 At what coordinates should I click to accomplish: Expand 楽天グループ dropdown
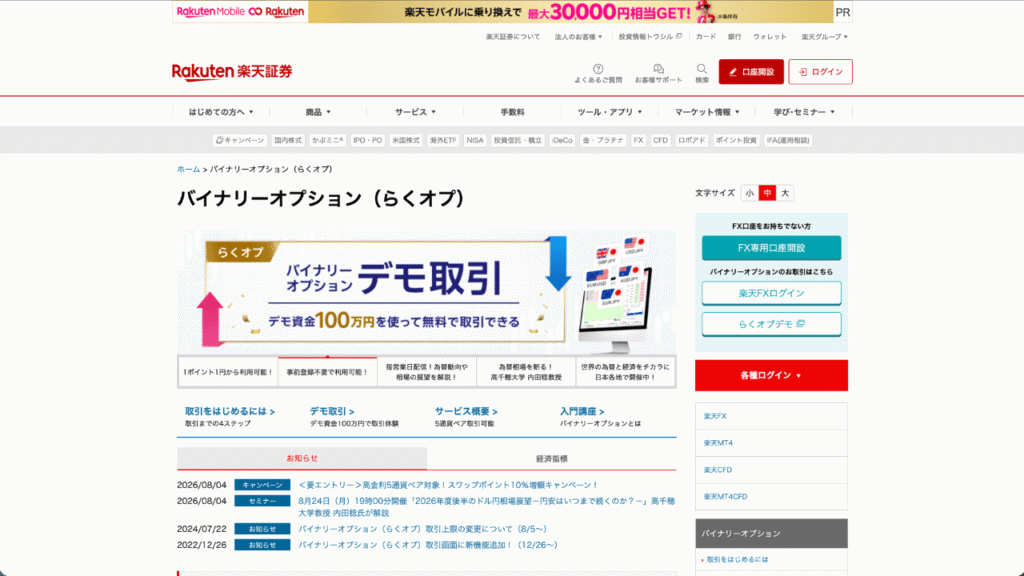[824, 37]
